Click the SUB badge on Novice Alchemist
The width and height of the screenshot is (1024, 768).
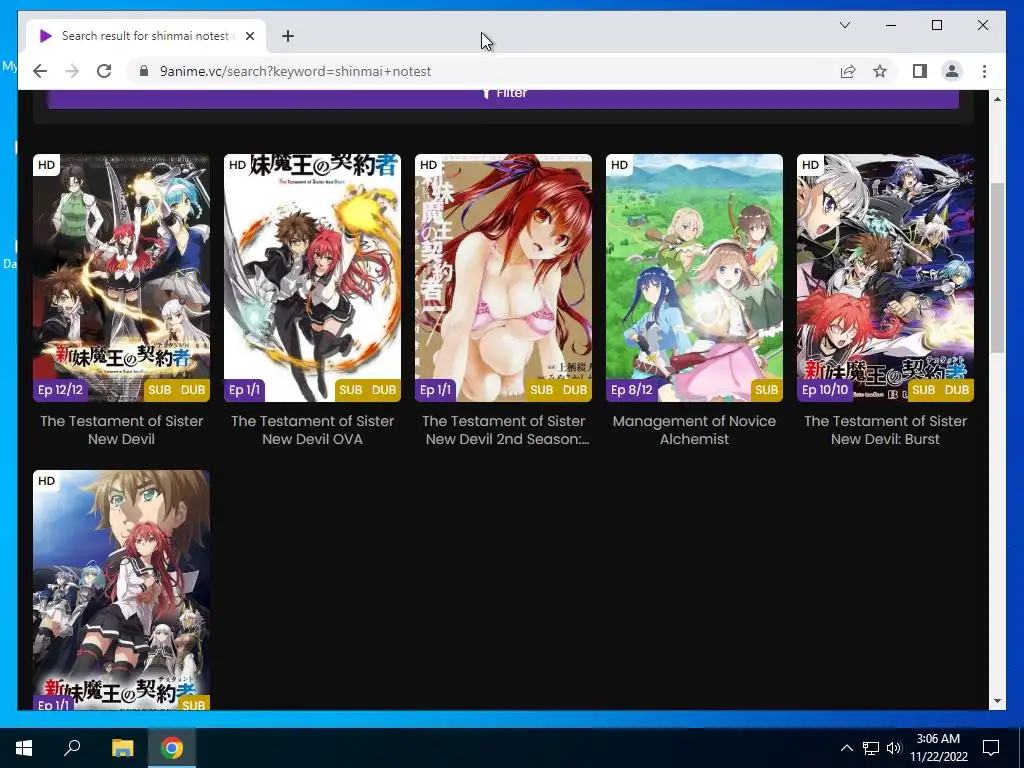click(x=766, y=390)
